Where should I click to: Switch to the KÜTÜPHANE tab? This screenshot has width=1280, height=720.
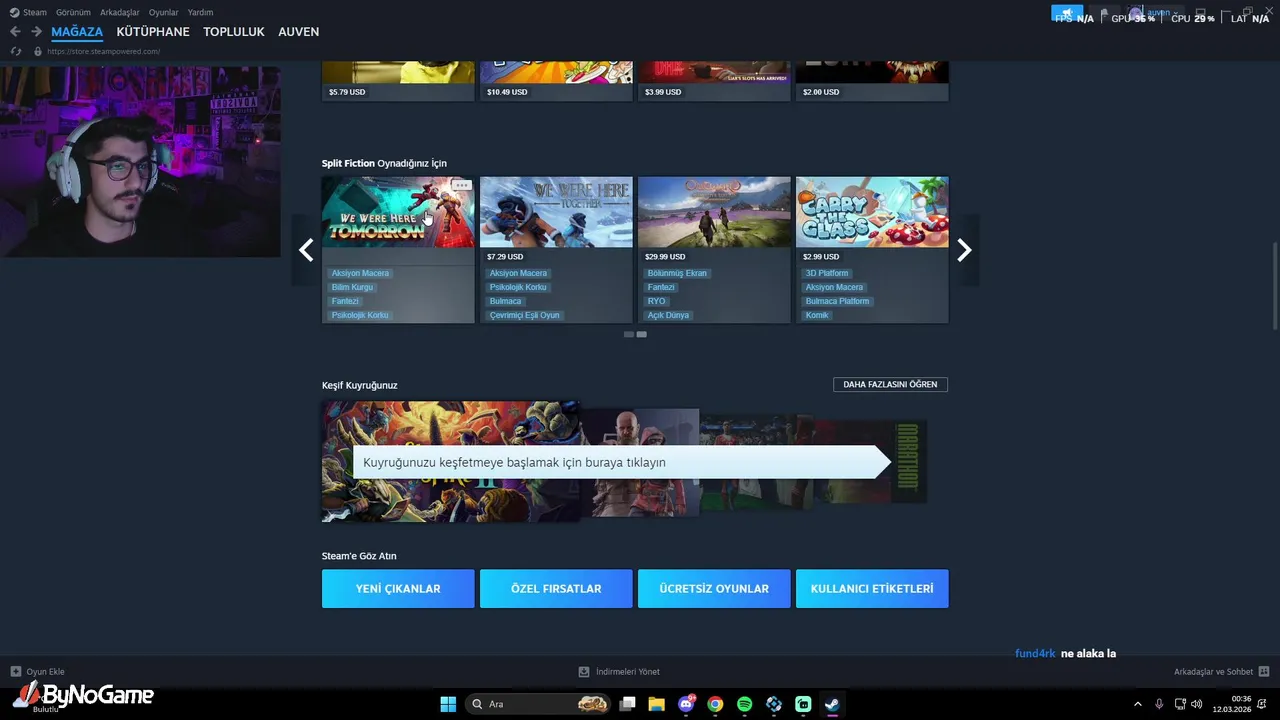(153, 32)
